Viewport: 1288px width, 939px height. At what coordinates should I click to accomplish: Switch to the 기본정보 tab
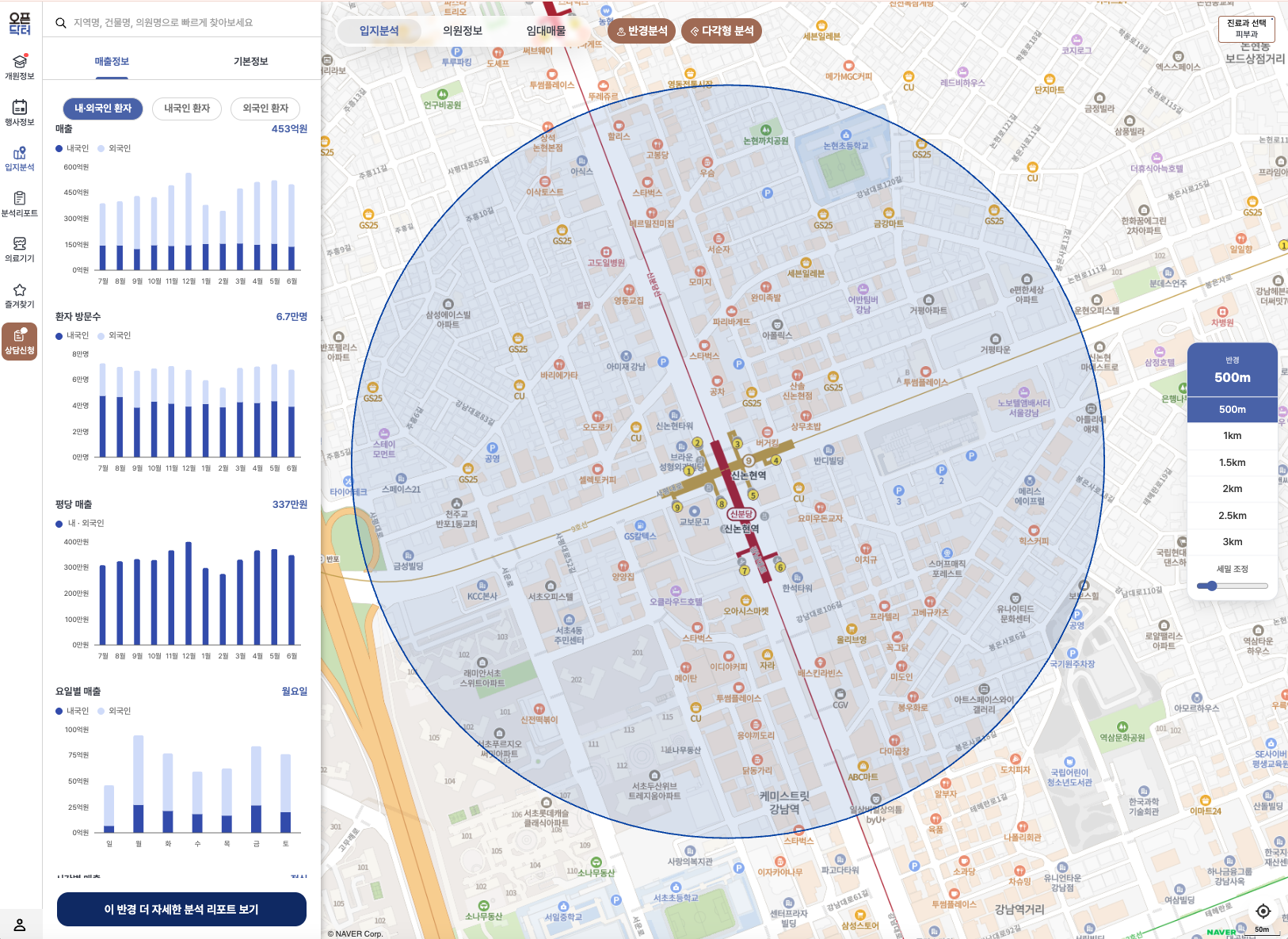point(251,62)
